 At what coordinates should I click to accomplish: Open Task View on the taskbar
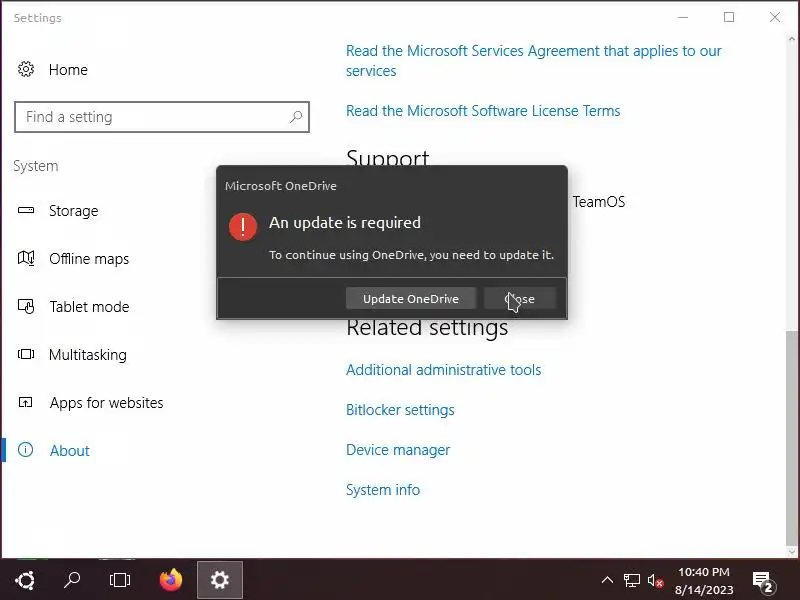coord(120,580)
